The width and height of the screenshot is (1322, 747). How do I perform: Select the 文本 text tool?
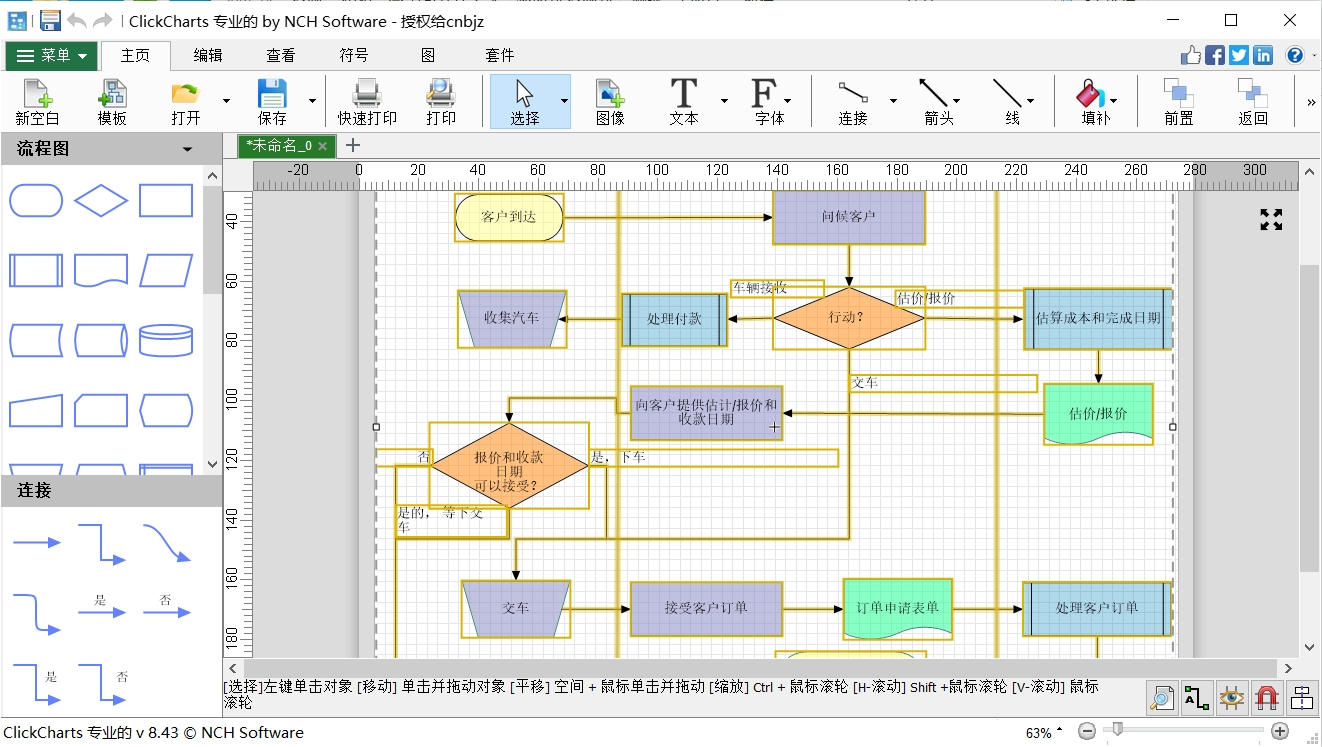point(684,101)
